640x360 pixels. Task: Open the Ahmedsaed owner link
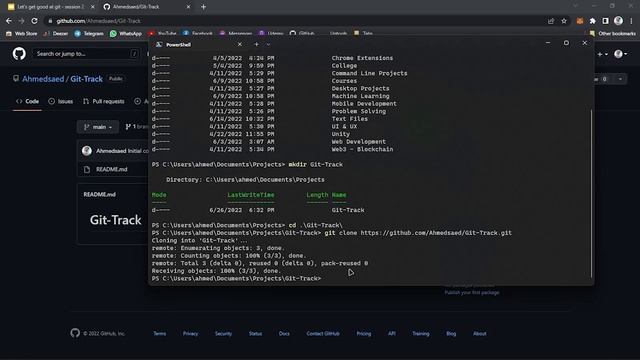[43, 79]
